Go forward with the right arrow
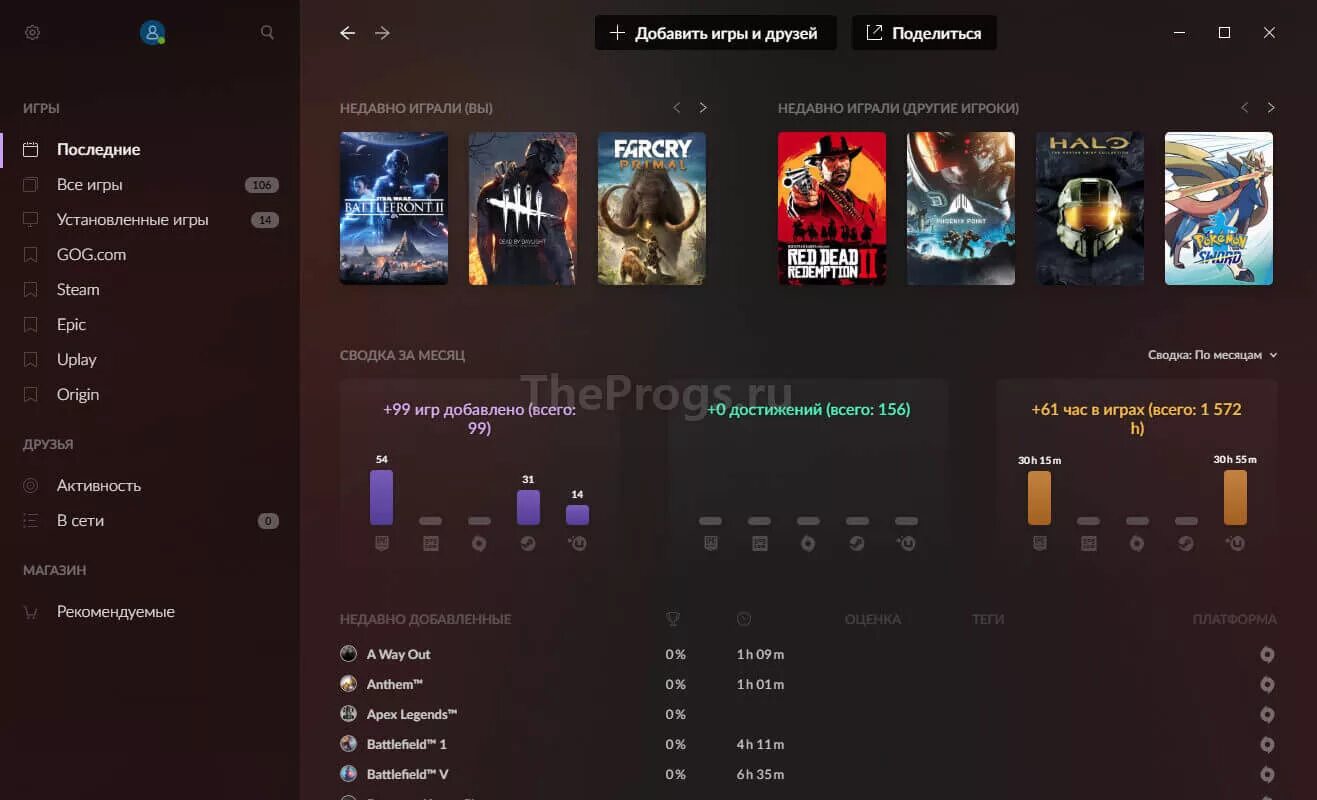Viewport: 1317px width, 800px height. 382,33
